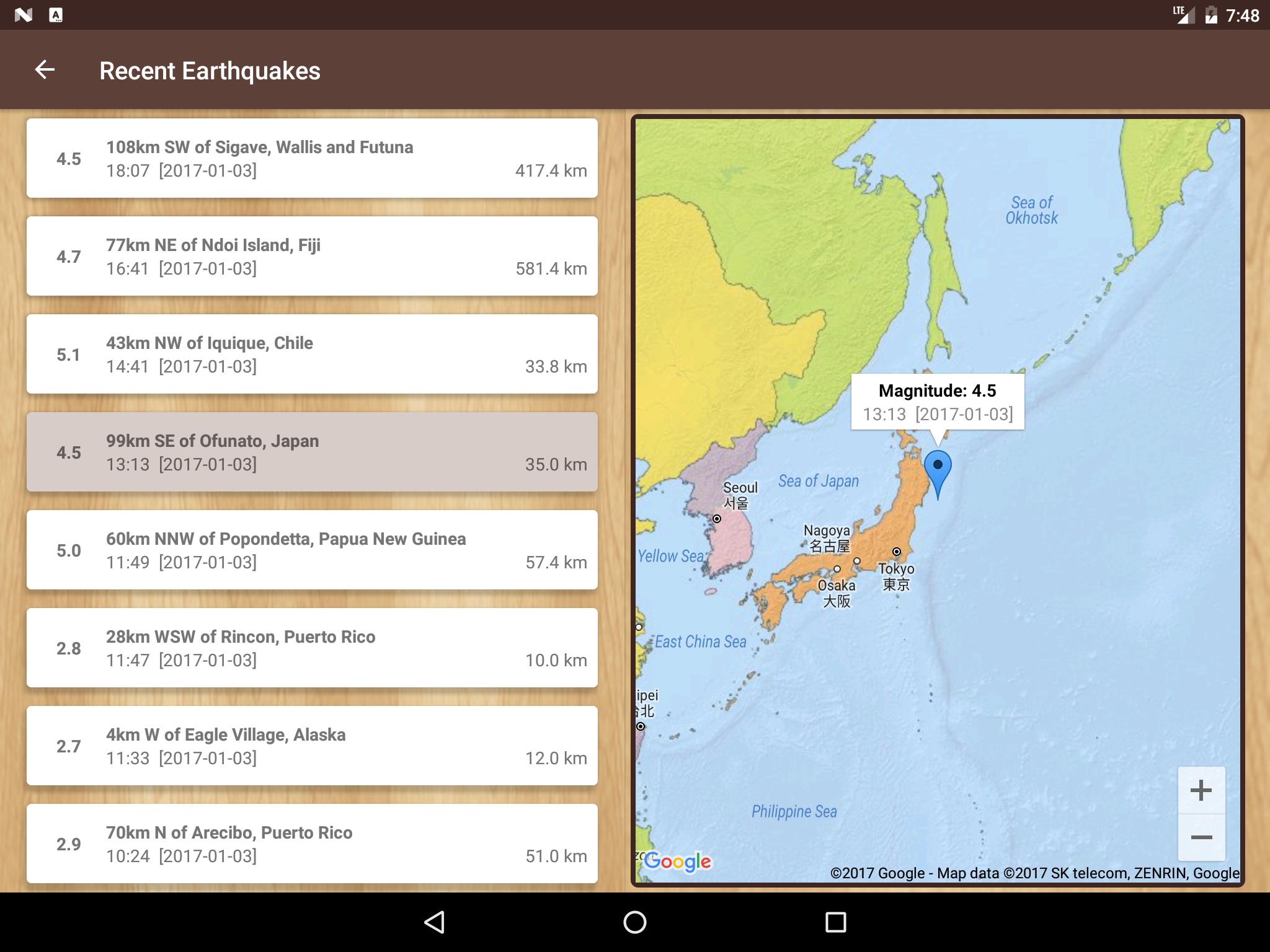The image size is (1270, 952).
Task: Tap Yellow Sea map label
Action: 671,556
